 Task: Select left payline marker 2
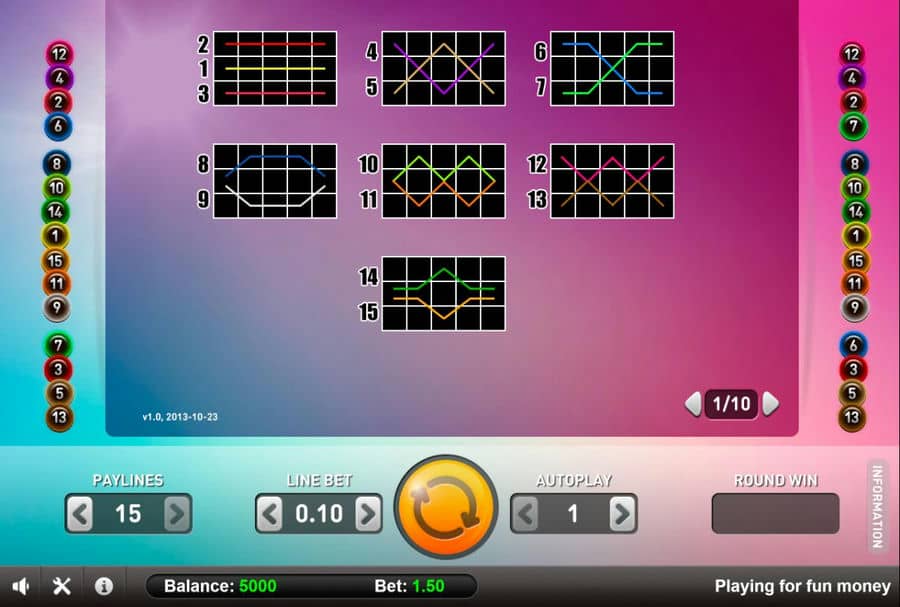pyautogui.click(x=58, y=102)
